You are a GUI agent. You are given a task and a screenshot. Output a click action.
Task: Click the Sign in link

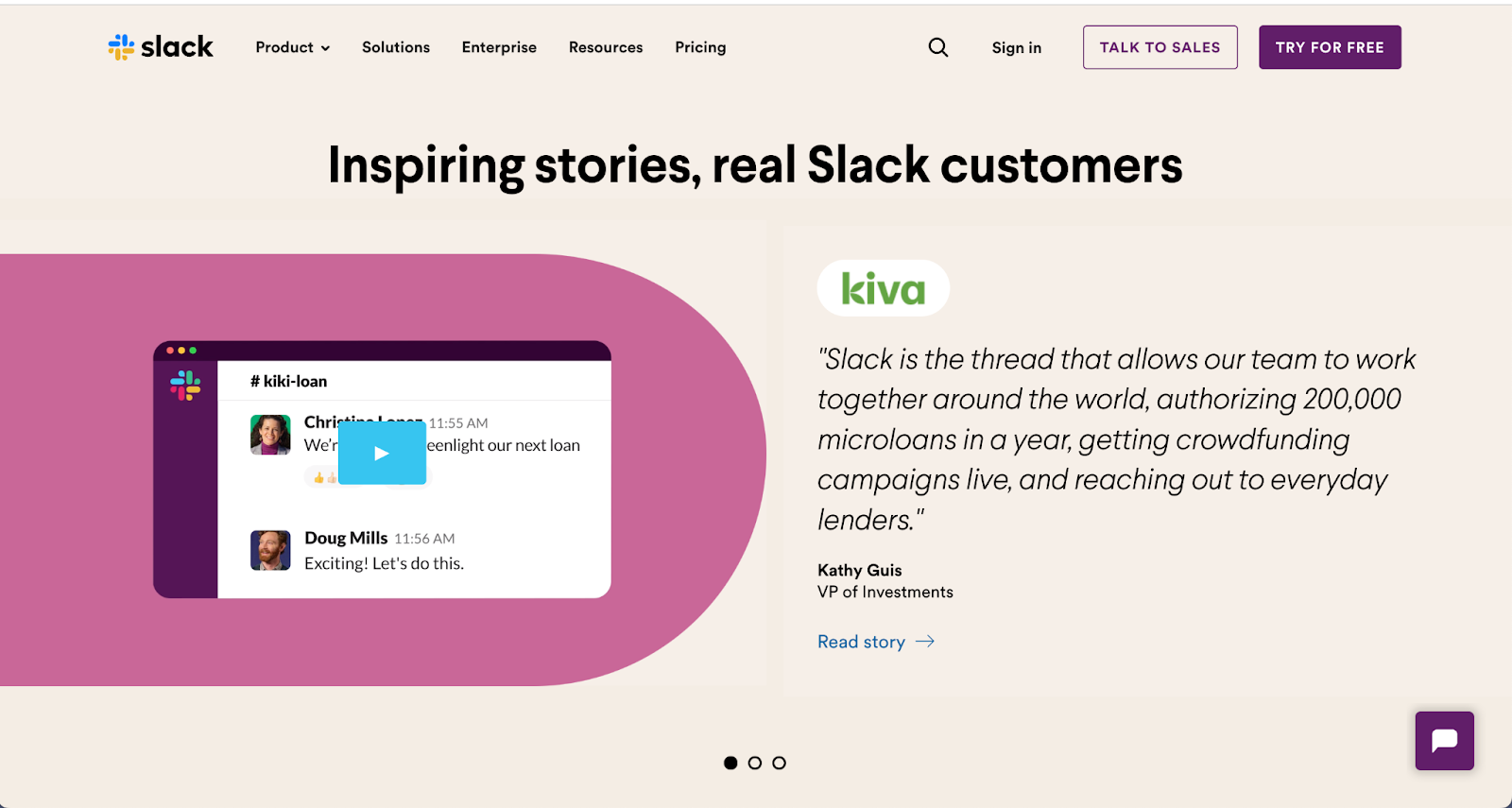[1017, 47]
